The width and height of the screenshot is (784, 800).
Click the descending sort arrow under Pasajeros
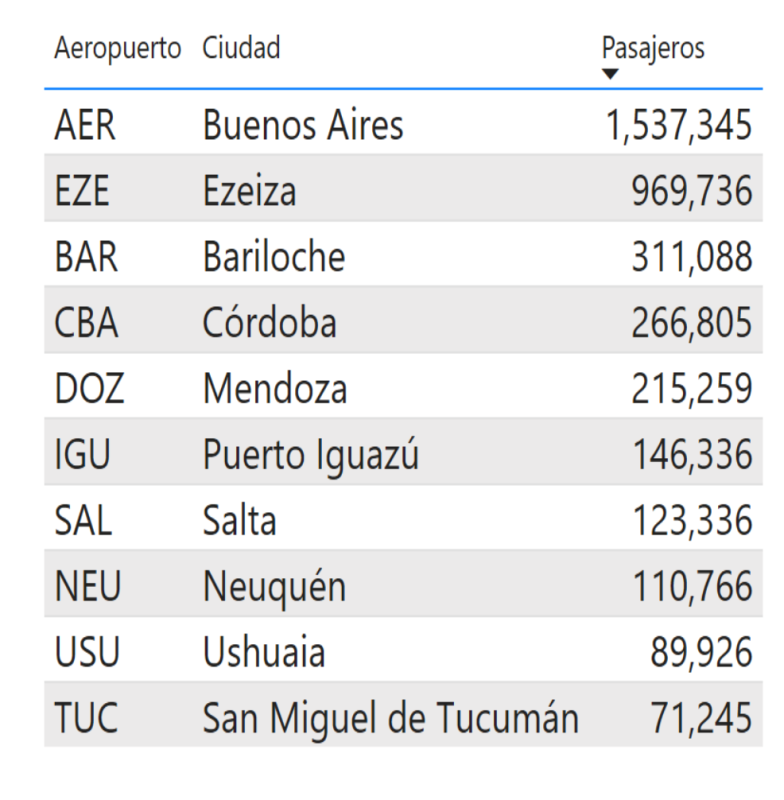coord(611,74)
